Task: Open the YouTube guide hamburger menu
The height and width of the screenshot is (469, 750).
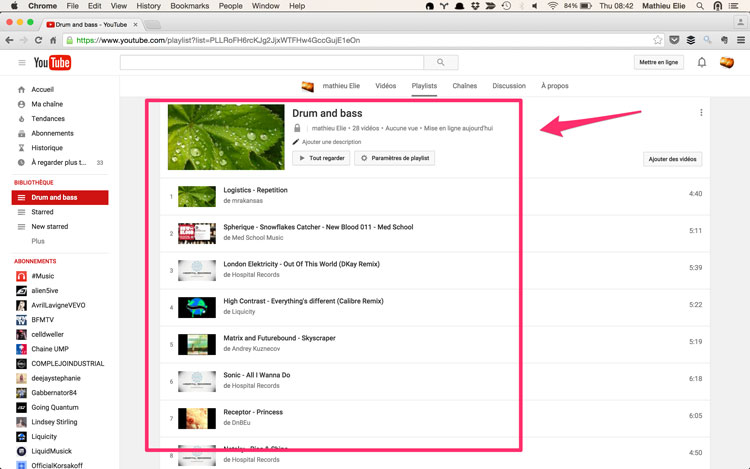Action: 22,63
